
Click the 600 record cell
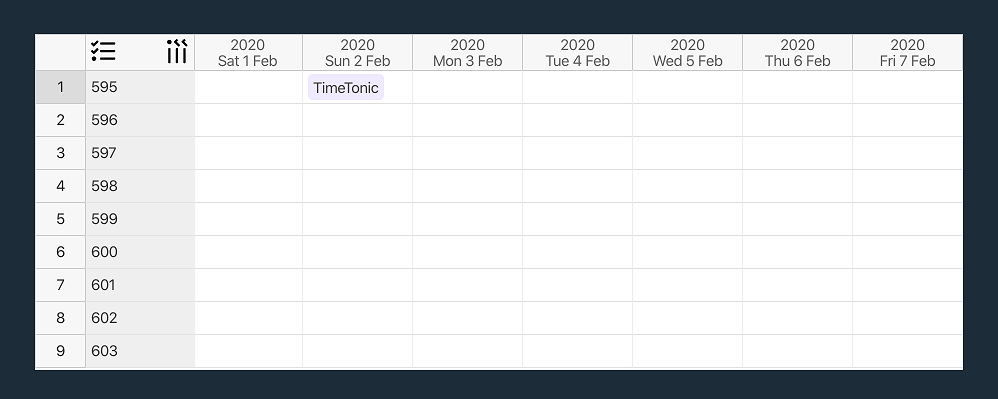tap(140, 252)
